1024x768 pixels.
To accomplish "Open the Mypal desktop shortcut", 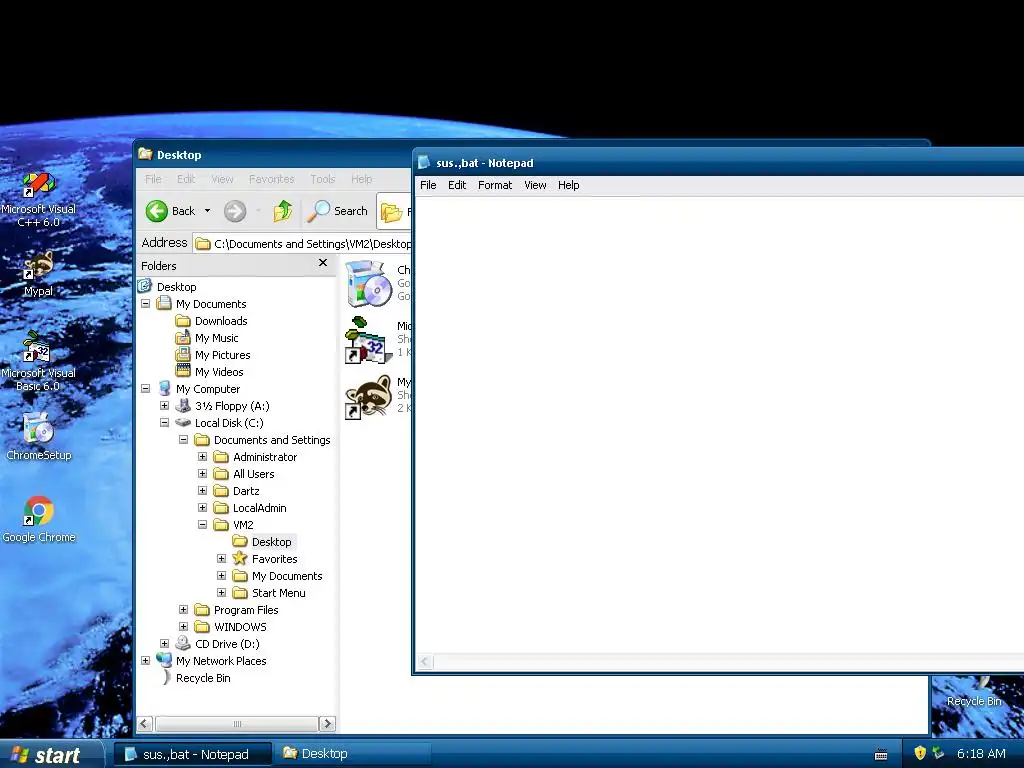I will 39,274.
